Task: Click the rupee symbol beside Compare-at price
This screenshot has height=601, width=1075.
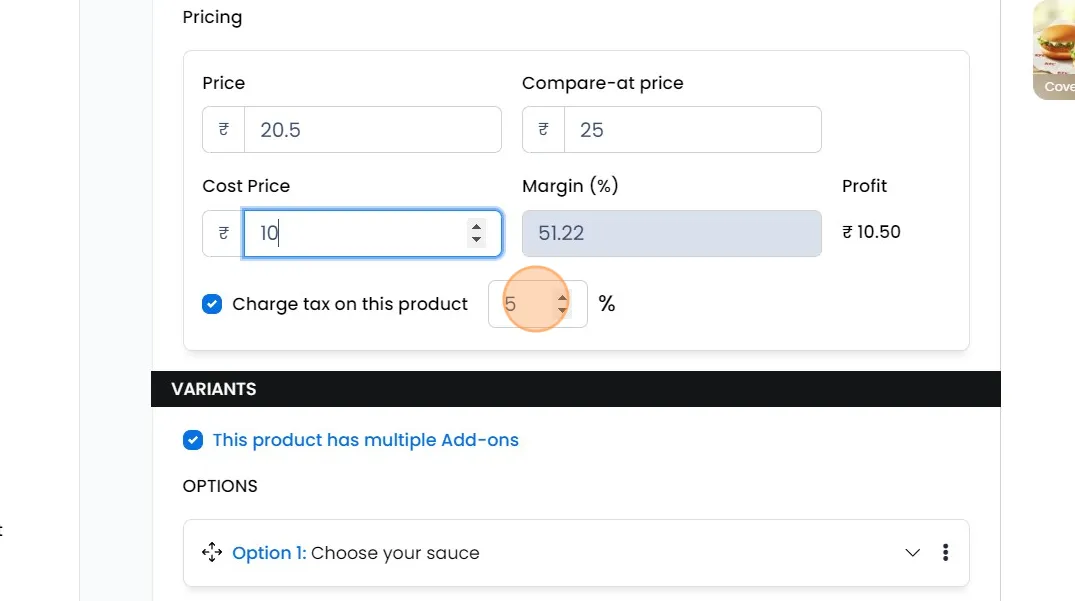Action: click(x=544, y=130)
